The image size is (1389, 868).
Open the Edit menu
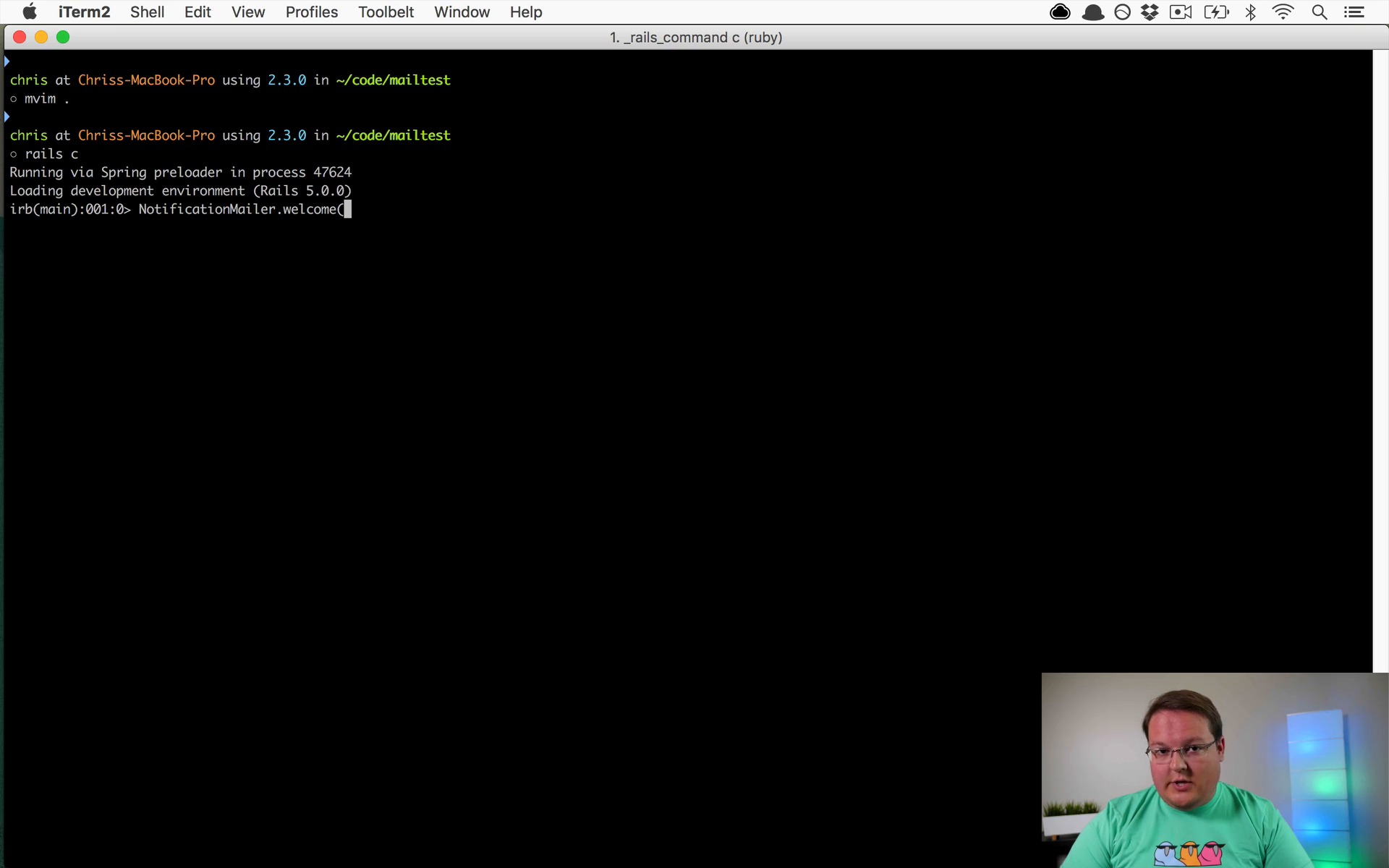(x=197, y=12)
